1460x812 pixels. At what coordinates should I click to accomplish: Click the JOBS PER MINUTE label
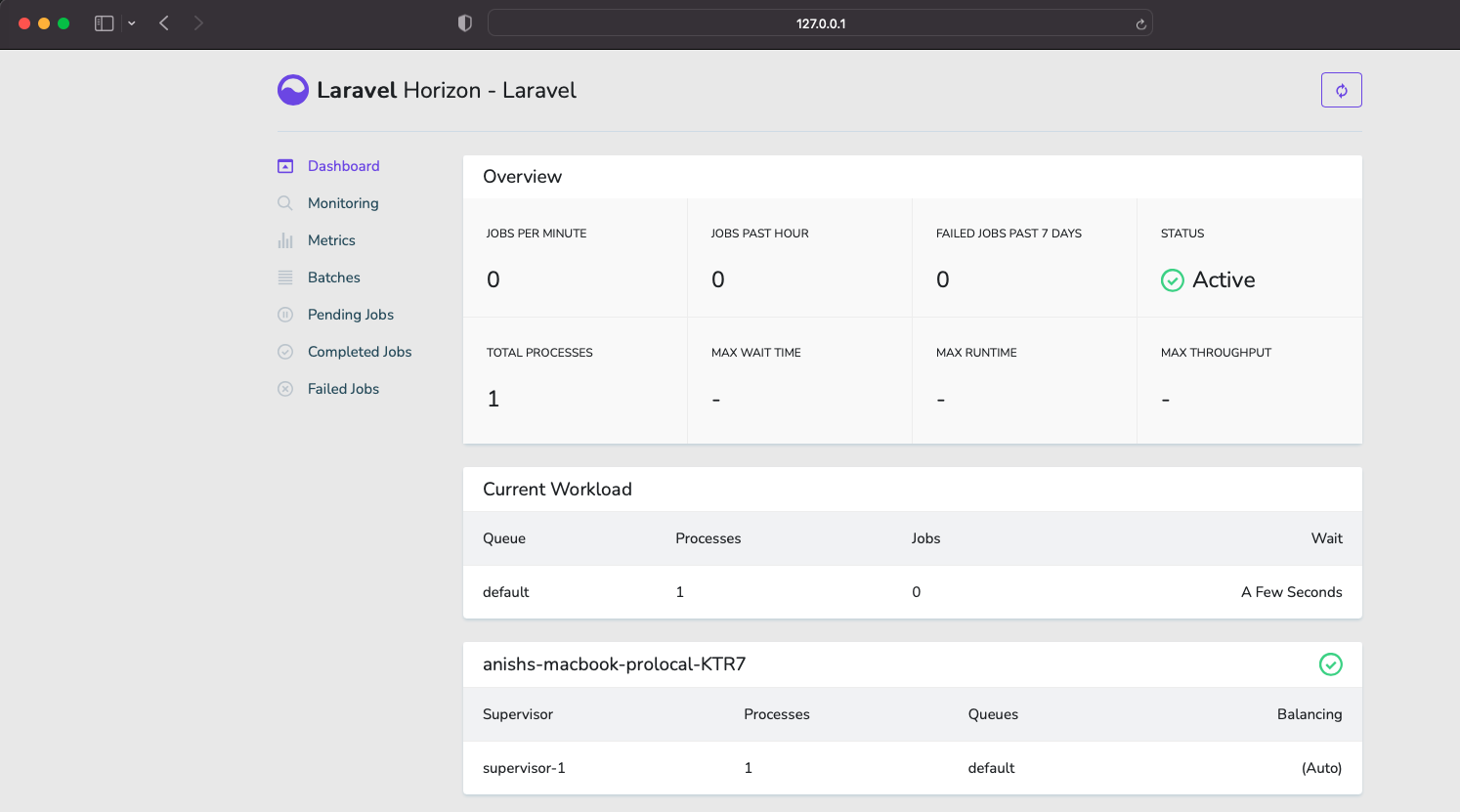[x=537, y=234]
